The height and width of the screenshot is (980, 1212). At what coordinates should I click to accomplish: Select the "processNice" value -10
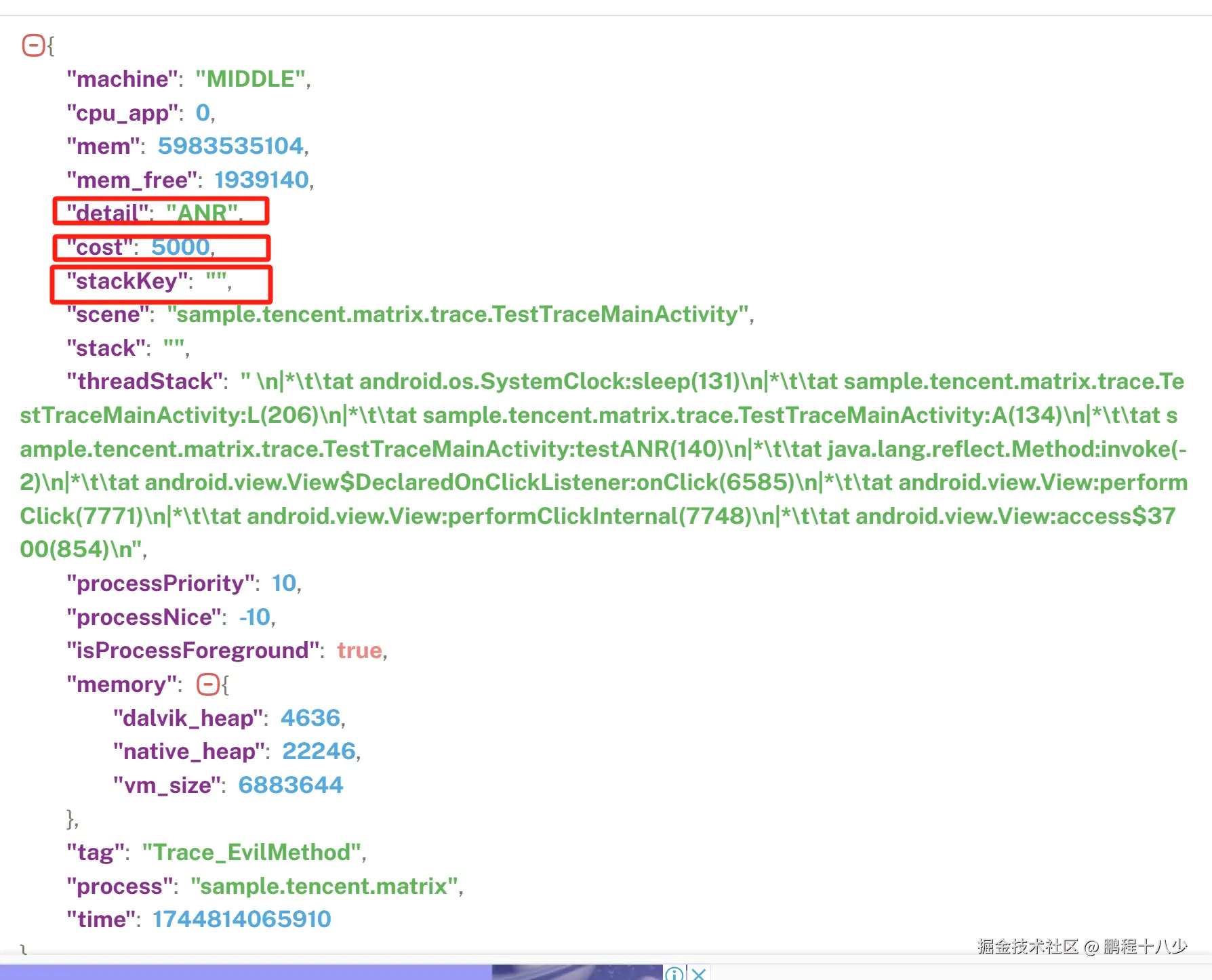(255, 617)
